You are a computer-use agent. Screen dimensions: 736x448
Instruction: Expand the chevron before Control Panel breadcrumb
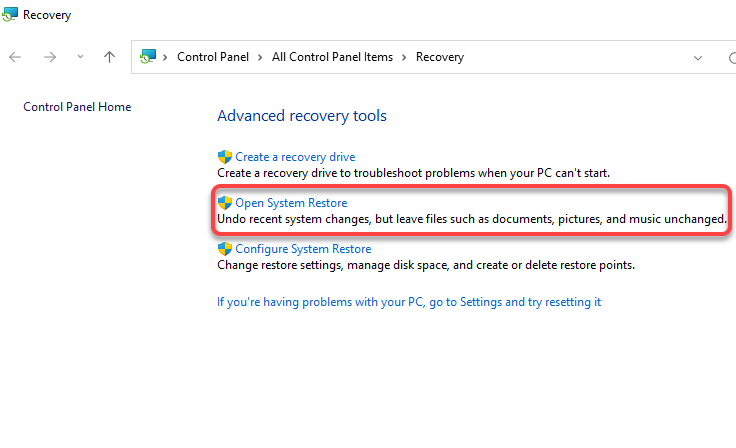pyautogui.click(x=167, y=57)
